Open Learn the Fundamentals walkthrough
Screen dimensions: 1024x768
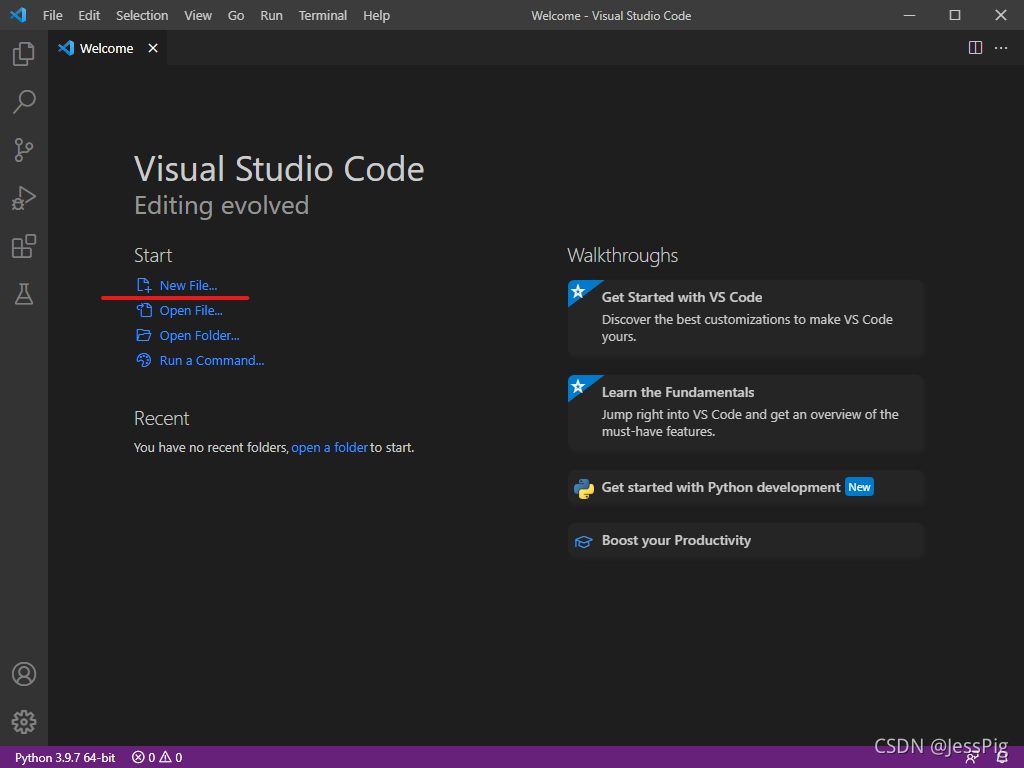[746, 413]
